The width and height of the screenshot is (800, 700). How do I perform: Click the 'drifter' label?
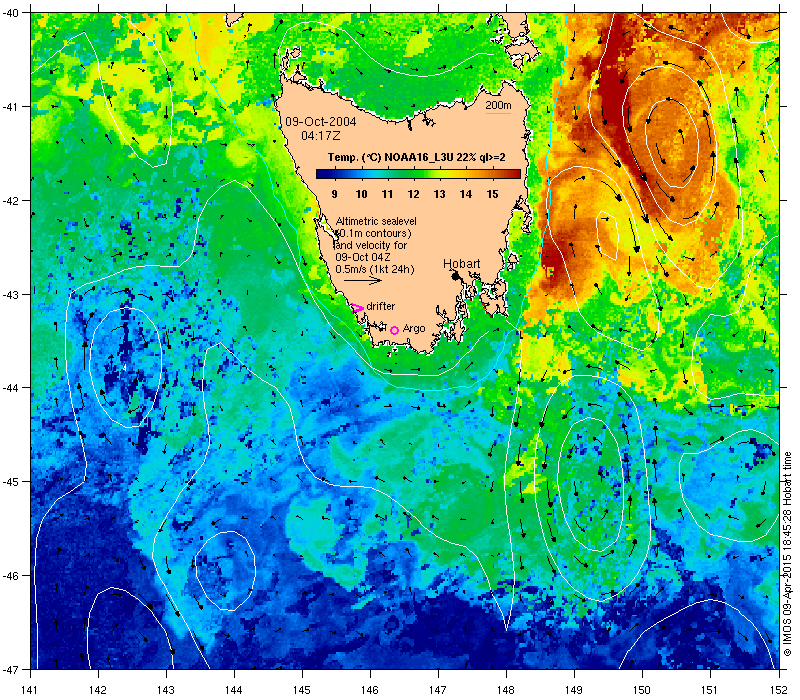click(381, 306)
